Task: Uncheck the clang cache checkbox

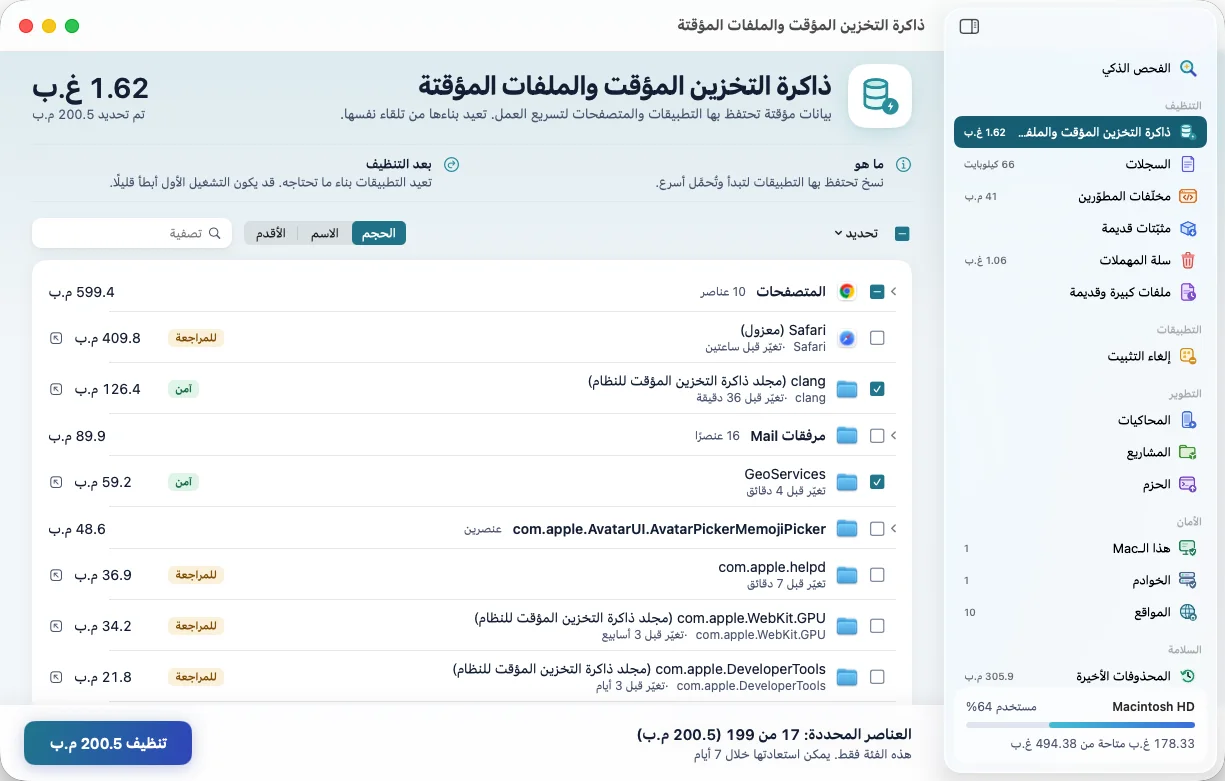Action: click(x=877, y=389)
